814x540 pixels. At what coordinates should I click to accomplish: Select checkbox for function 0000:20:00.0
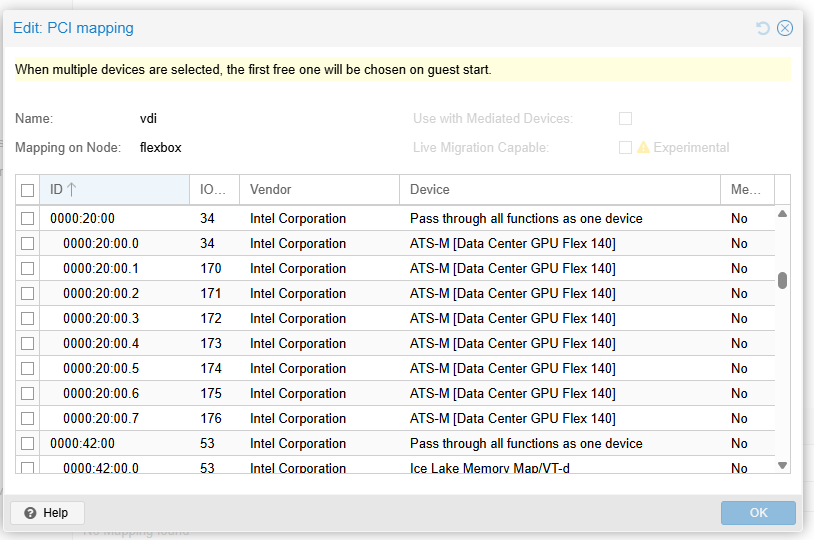pos(28,243)
